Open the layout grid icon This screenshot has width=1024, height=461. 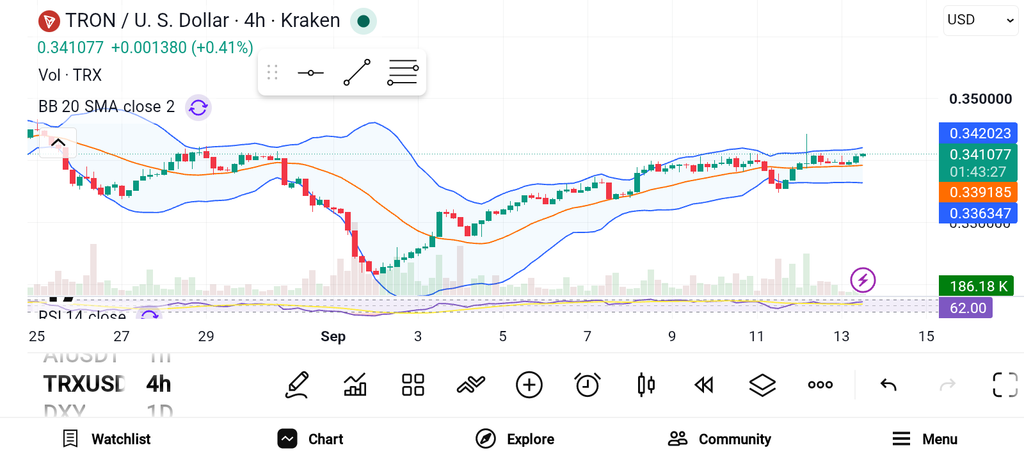coord(413,385)
